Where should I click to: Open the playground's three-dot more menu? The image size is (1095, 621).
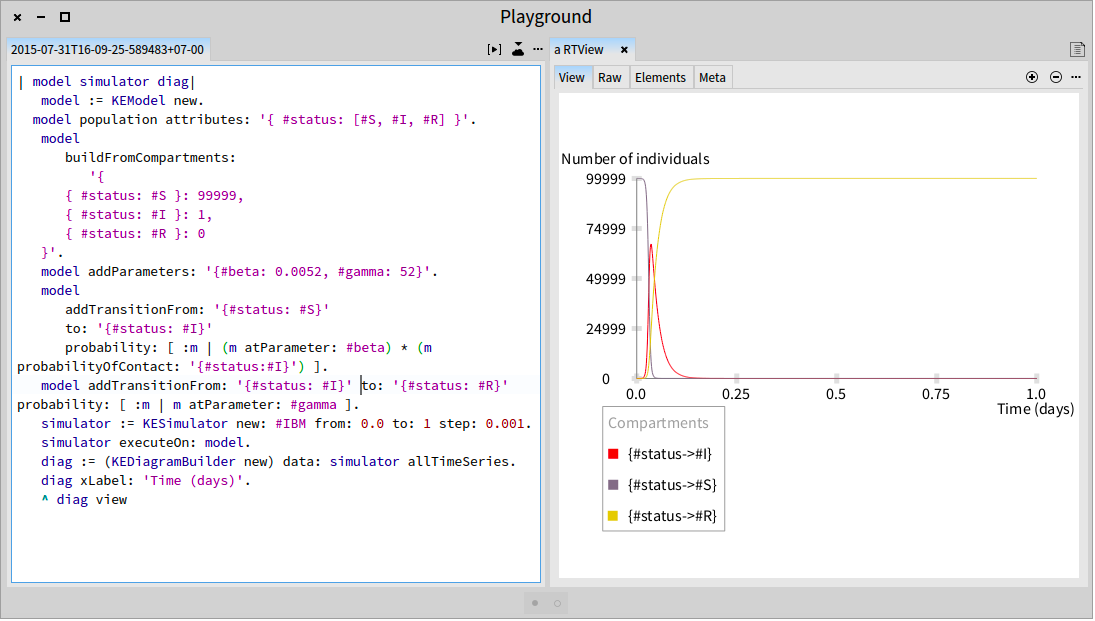pyautogui.click(x=538, y=49)
